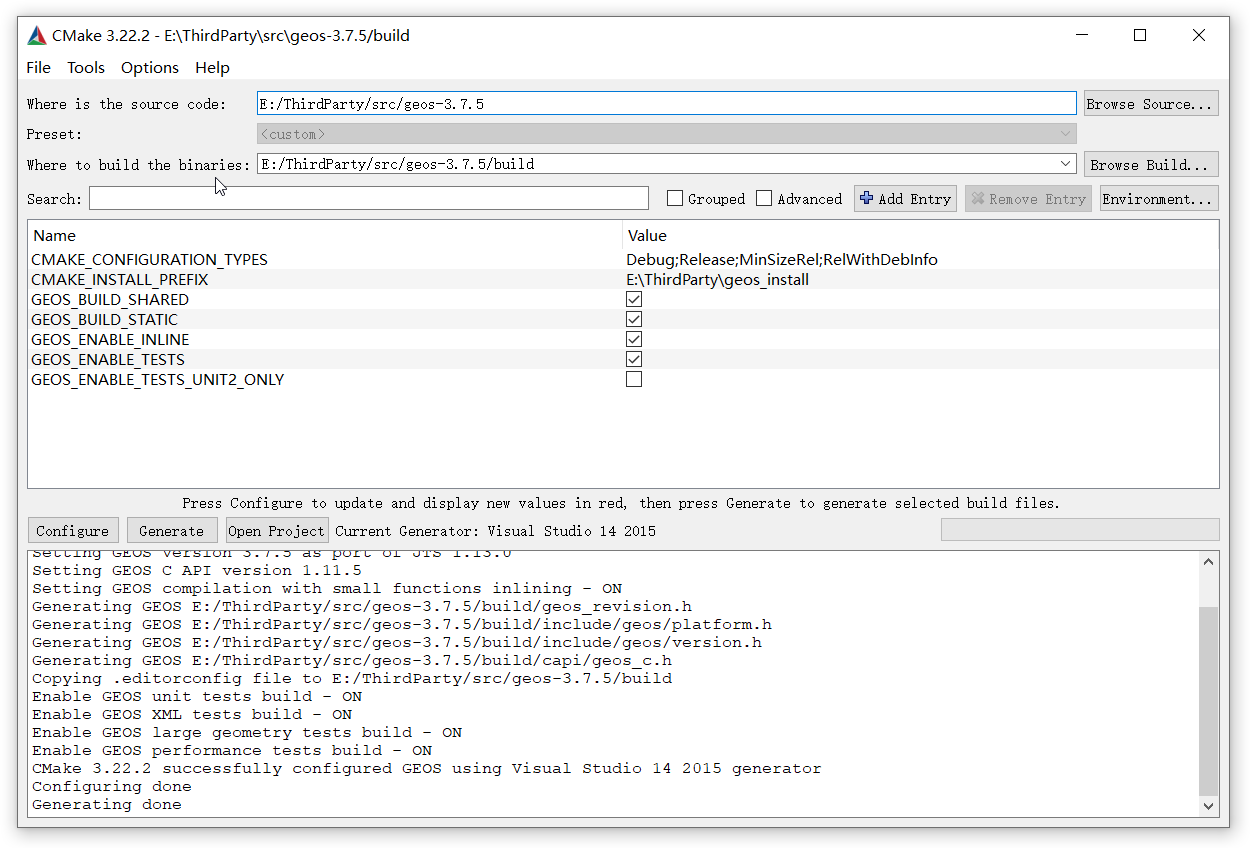This screenshot has height=848, width=1250.
Task: Click 'Enable GEOS XML tests build' log line
Action: 192,714
